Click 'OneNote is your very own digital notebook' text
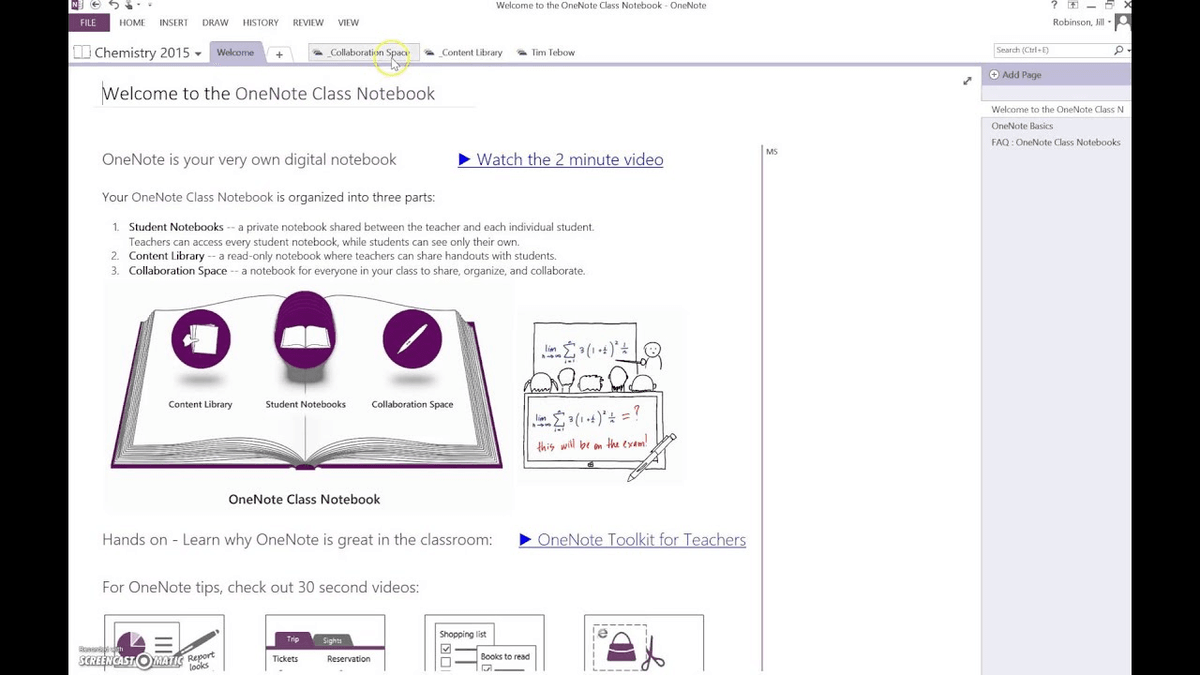 point(249,159)
